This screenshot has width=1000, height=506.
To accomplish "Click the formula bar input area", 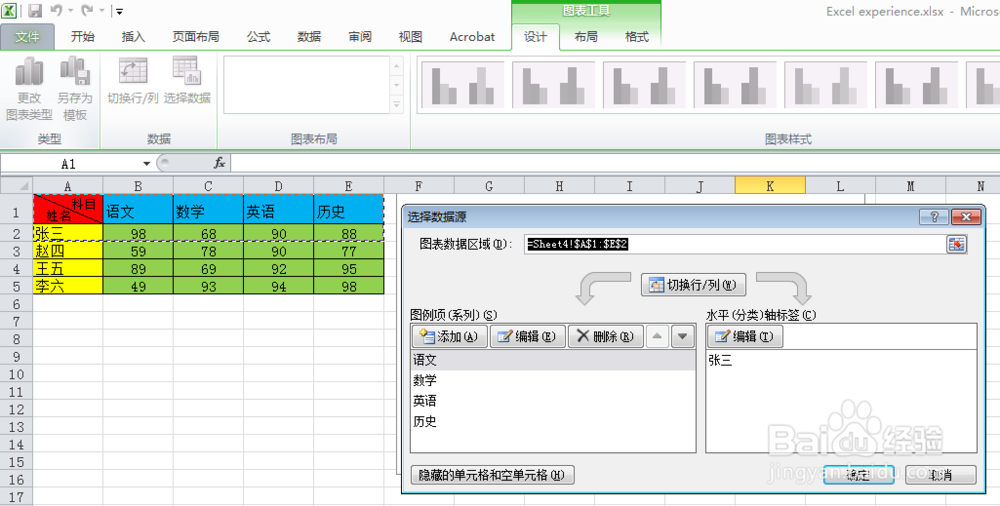I will pos(615,163).
